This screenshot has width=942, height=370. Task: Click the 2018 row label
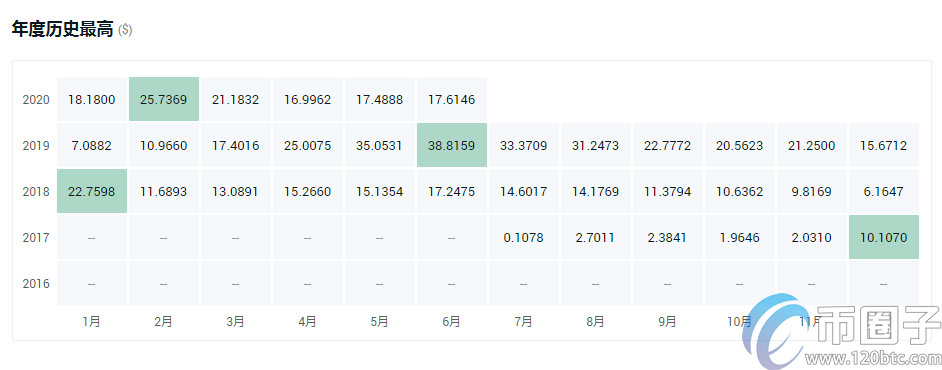click(x=36, y=192)
